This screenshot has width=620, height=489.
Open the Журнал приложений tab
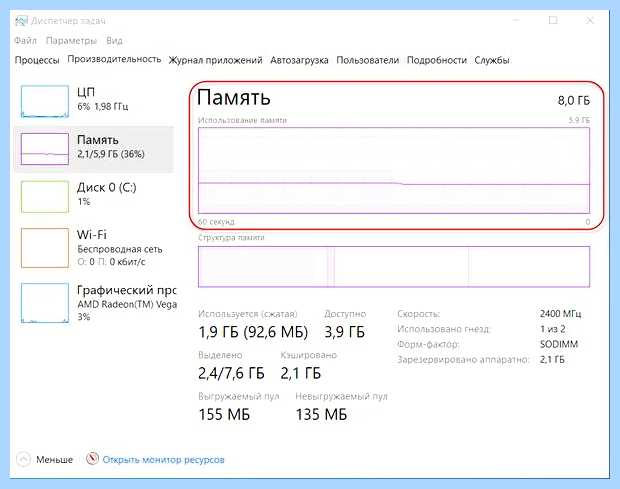coord(215,60)
